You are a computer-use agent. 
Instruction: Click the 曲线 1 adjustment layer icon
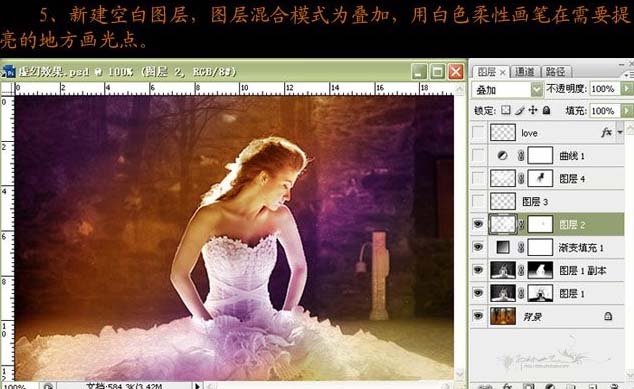coord(502,156)
